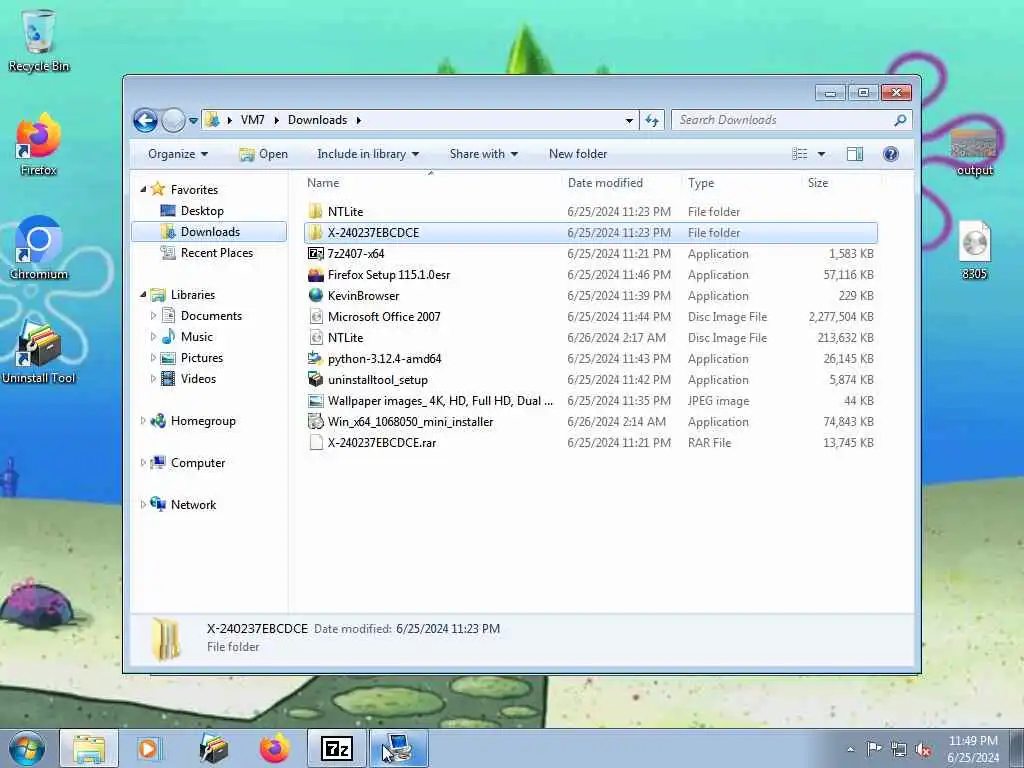This screenshot has width=1024, height=768.
Task: Select the KevinBrowser globe icon
Action: coord(315,295)
